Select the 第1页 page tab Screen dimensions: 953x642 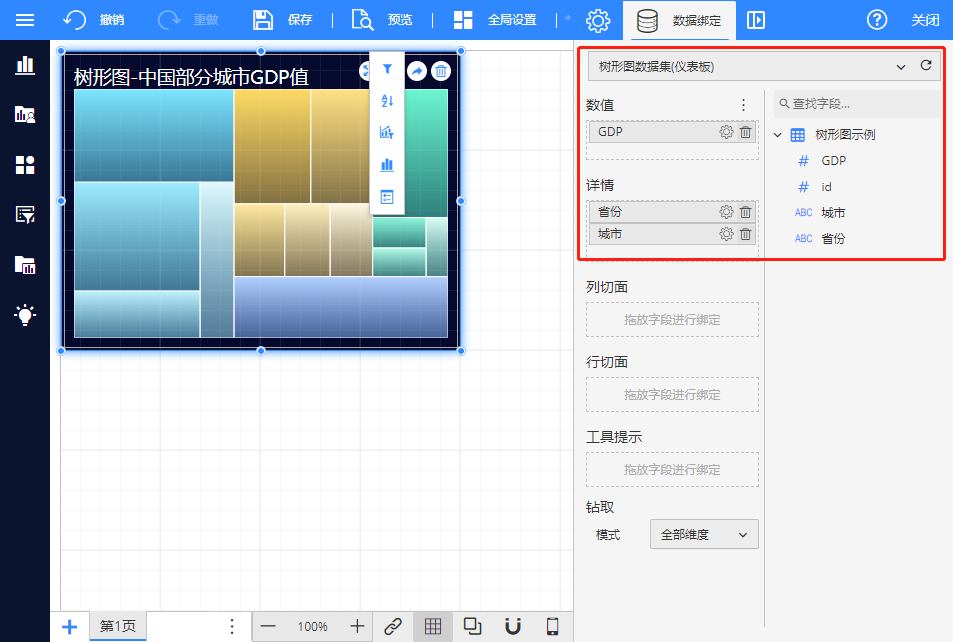(x=118, y=626)
